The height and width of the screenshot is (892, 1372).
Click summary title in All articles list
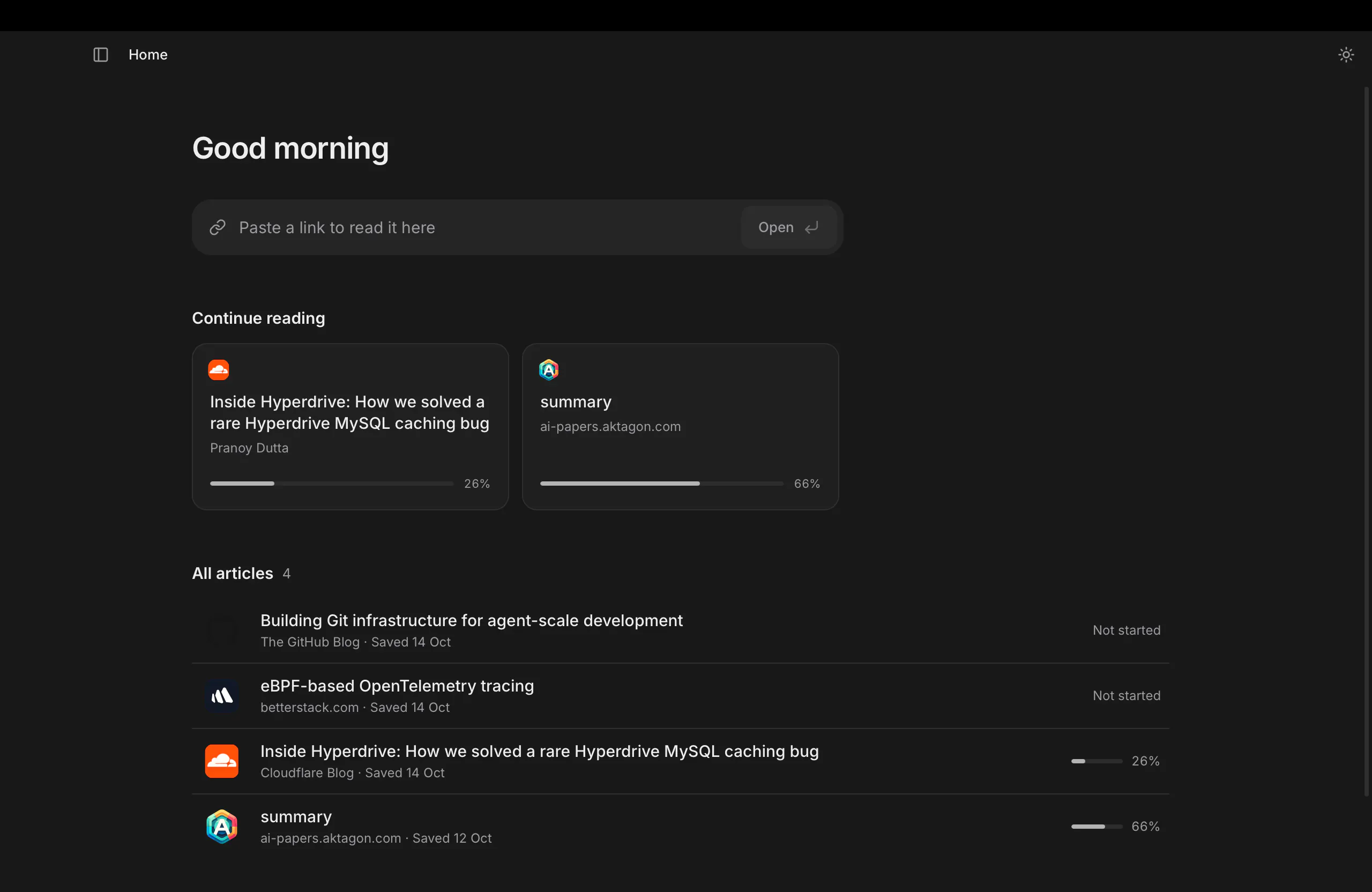(296, 817)
